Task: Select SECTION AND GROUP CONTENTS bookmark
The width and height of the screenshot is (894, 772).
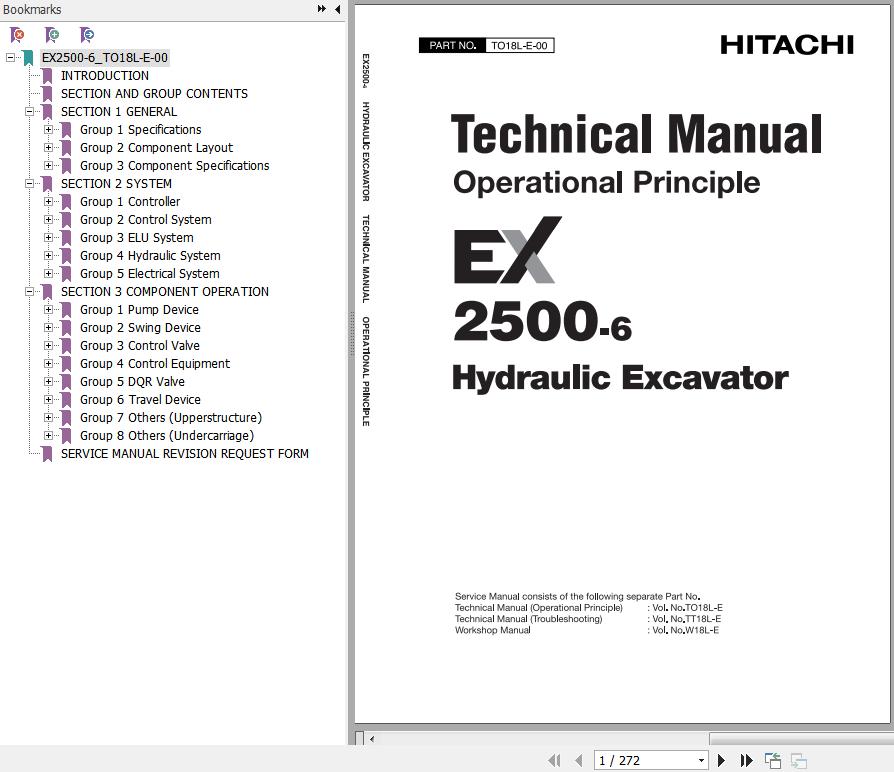Action: click(x=154, y=94)
